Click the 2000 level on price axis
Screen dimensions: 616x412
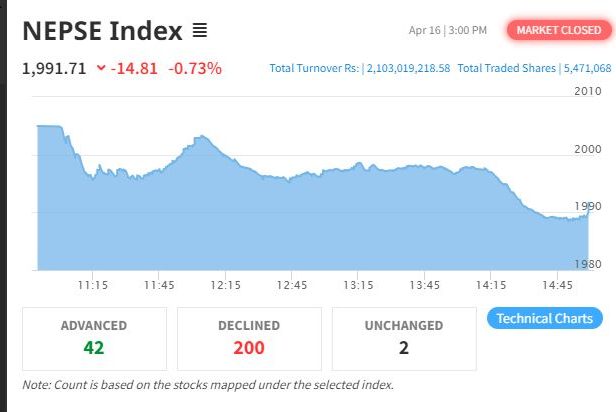[x=588, y=149]
